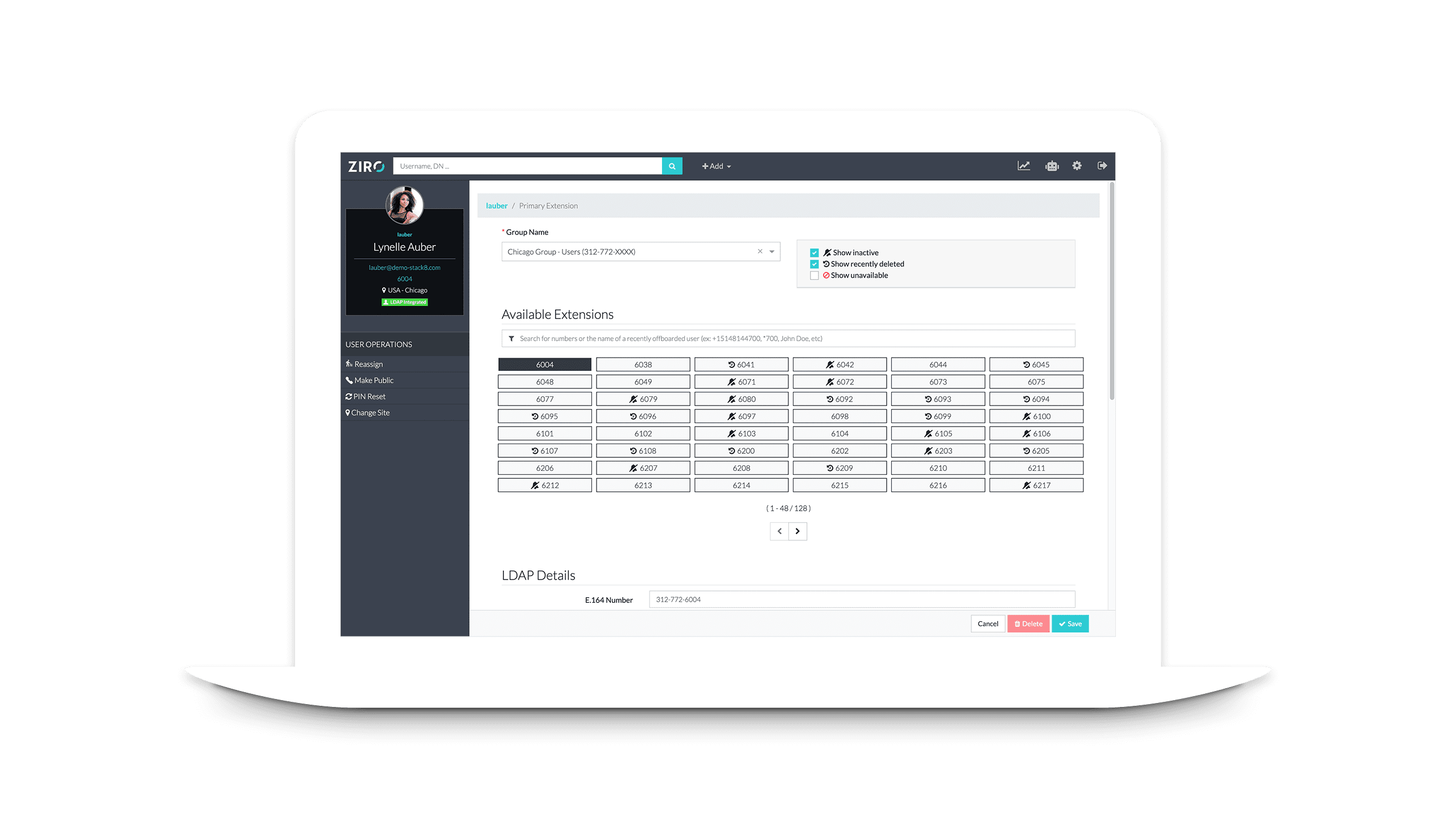
Task: Click the Delete button
Action: coord(1030,624)
